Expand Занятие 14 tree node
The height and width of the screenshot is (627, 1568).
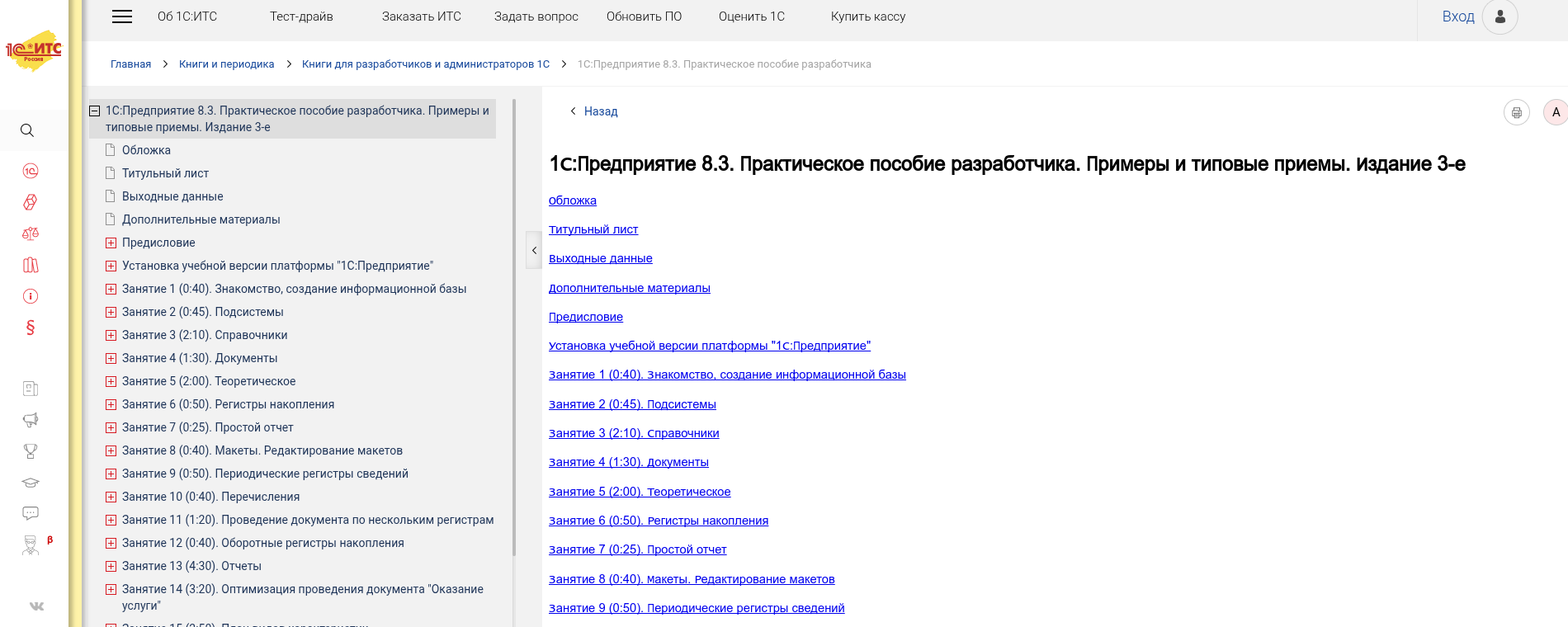pos(111,589)
